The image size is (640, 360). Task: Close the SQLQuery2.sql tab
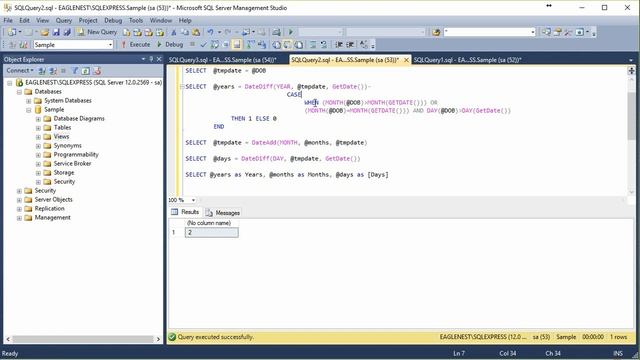[x=406, y=60]
